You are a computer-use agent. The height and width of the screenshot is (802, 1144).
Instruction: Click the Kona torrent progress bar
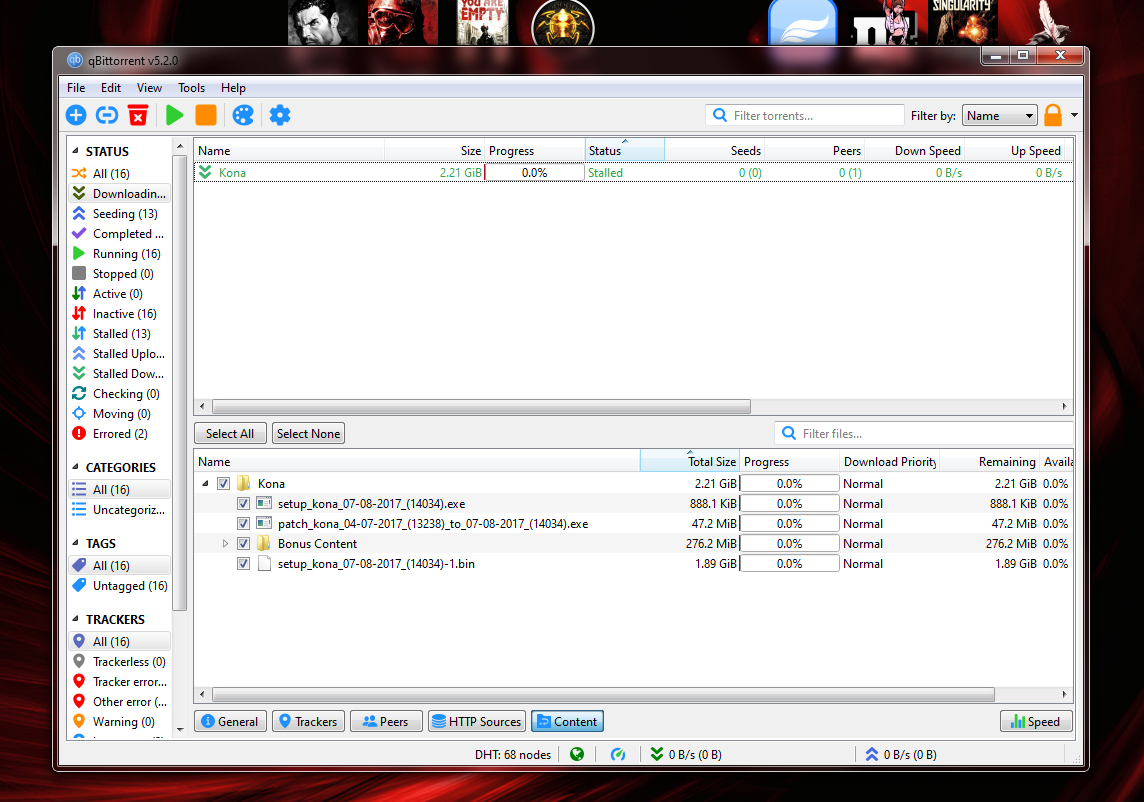point(534,173)
